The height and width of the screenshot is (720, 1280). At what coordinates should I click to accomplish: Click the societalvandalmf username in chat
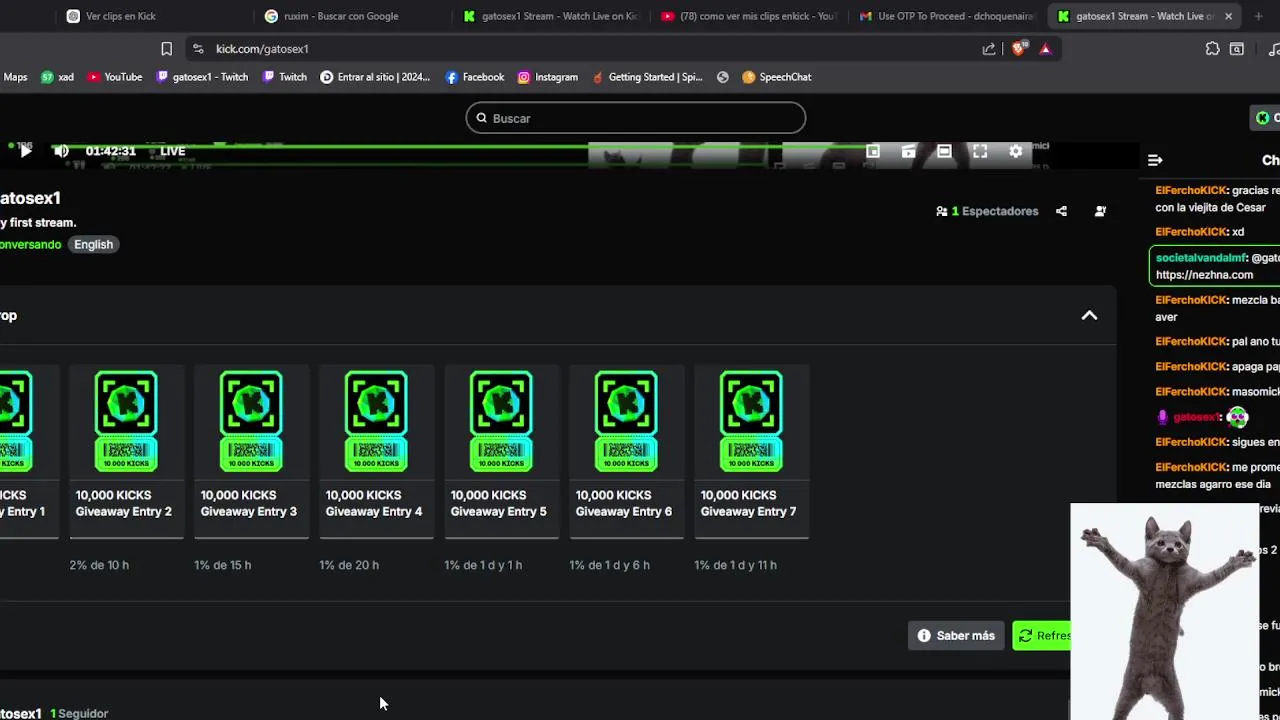tap(1202, 258)
